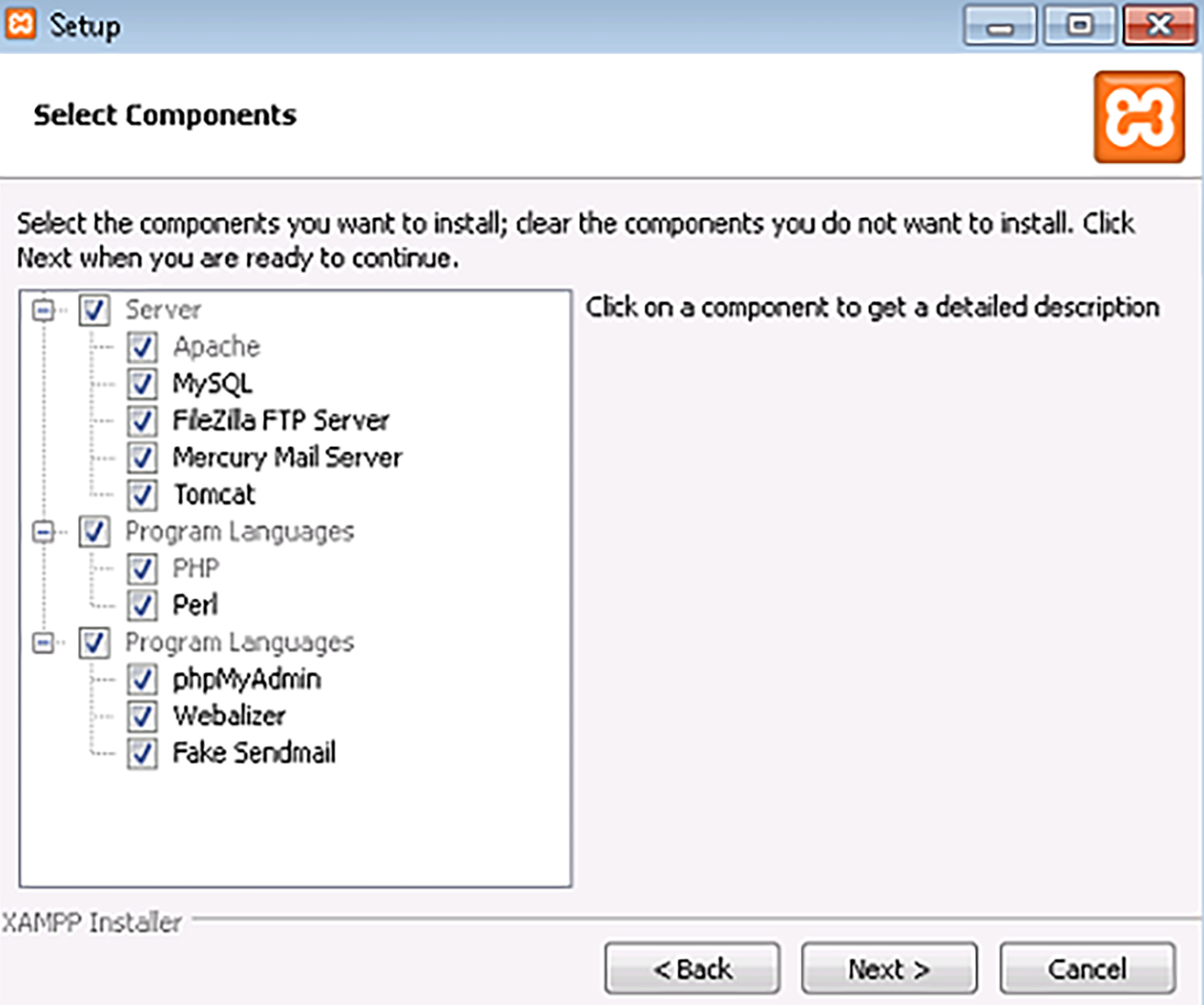This screenshot has height=1005, width=1204.
Task: Uncheck the Mercury Mail Server checkbox
Action: [142, 457]
